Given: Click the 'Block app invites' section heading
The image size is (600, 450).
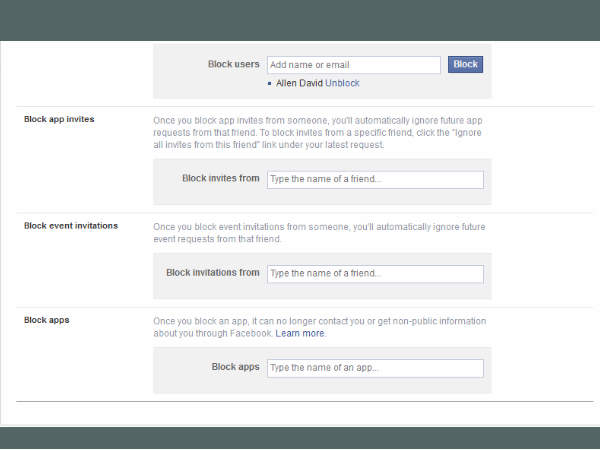Looking at the screenshot, I should [59, 120].
